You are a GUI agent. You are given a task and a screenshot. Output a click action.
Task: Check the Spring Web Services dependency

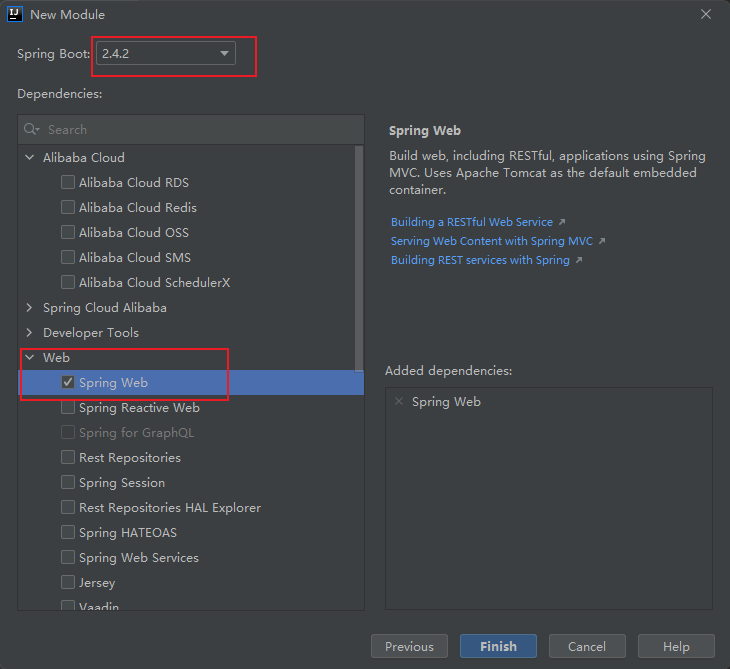pos(68,557)
